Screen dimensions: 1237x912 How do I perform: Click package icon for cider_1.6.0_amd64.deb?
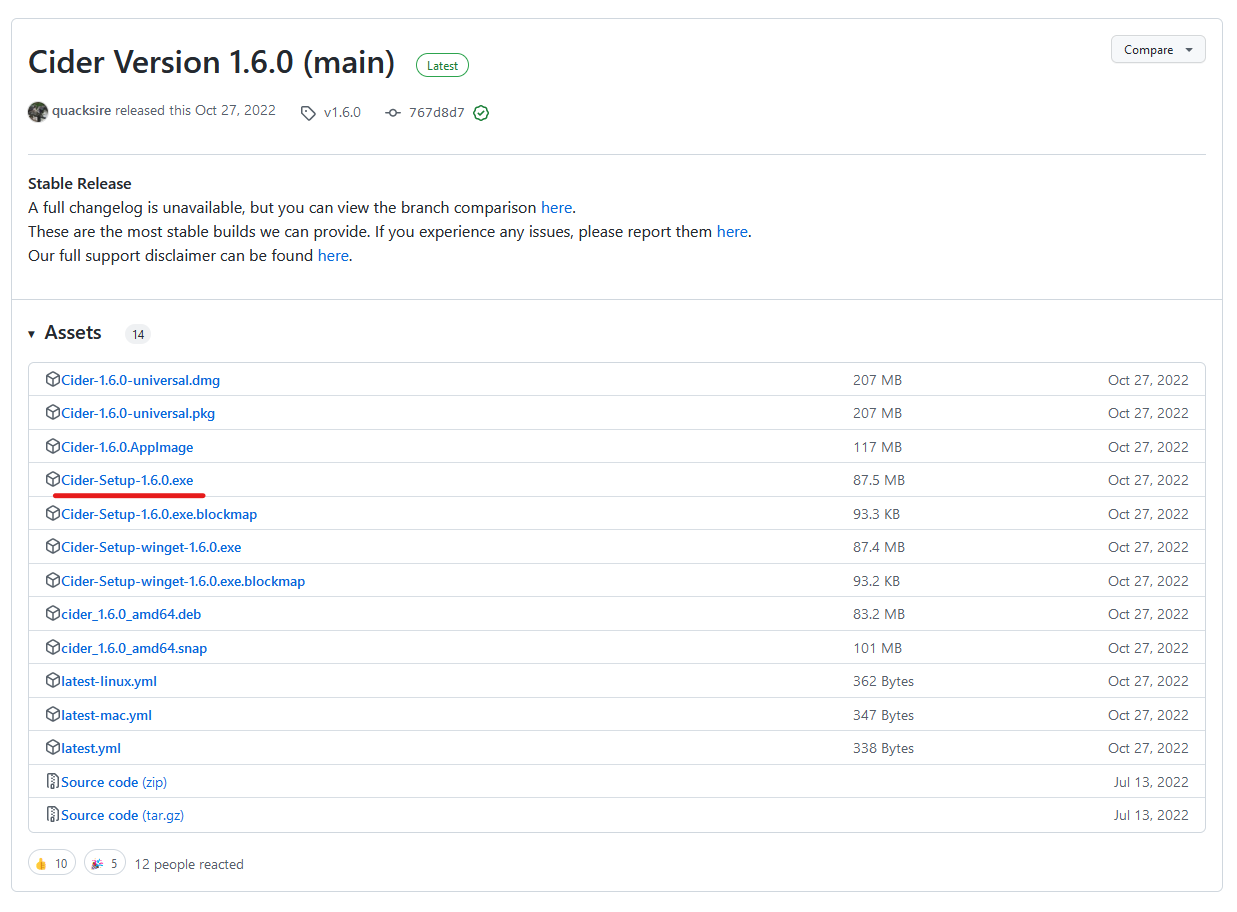[53, 614]
